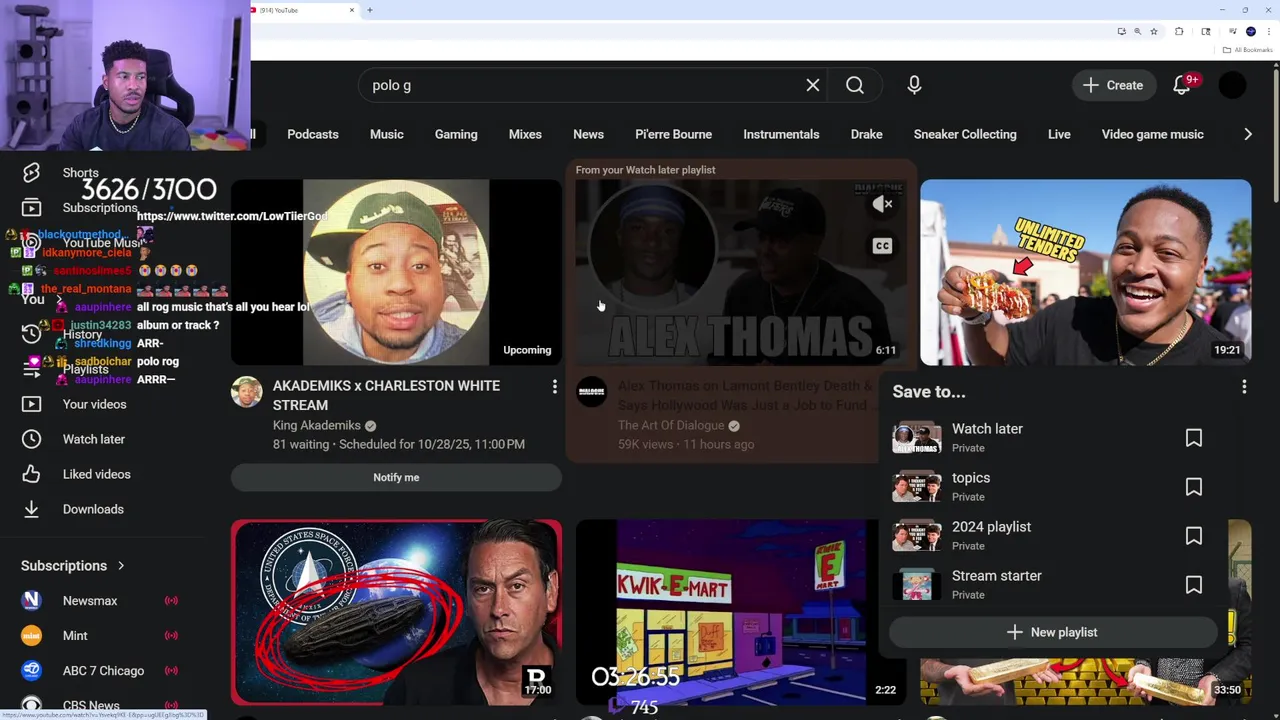Open Your videos in the sidebar
Viewport: 1280px width, 720px height.
(x=94, y=404)
